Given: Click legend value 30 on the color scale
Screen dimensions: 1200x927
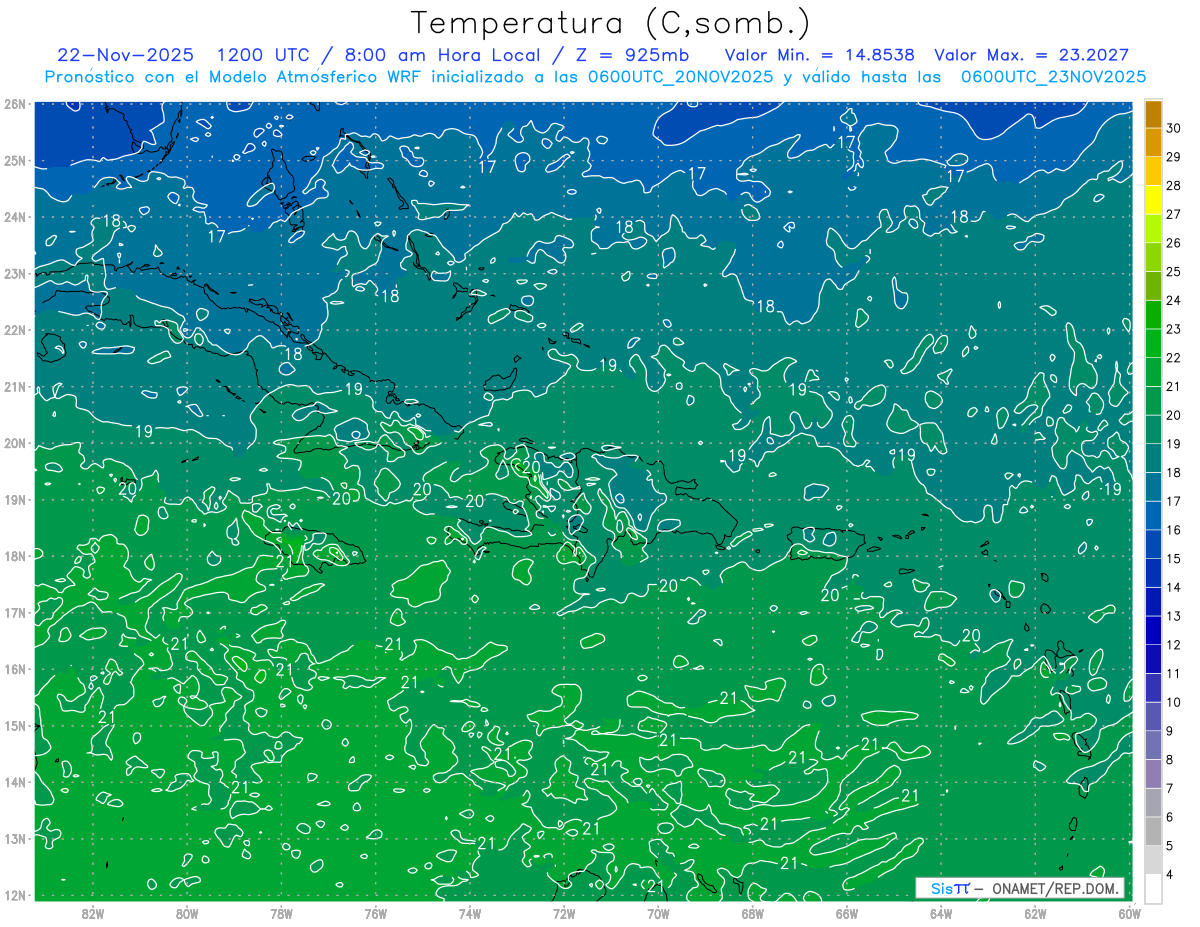Looking at the screenshot, I should click(x=1174, y=128).
